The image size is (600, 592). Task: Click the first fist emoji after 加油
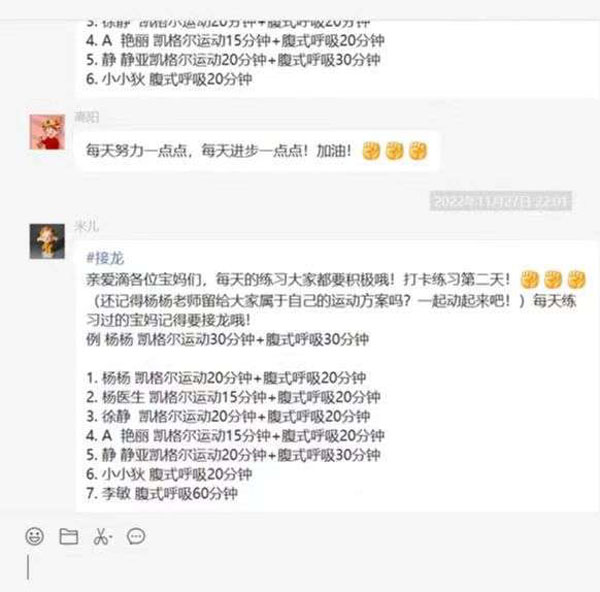coord(371,151)
